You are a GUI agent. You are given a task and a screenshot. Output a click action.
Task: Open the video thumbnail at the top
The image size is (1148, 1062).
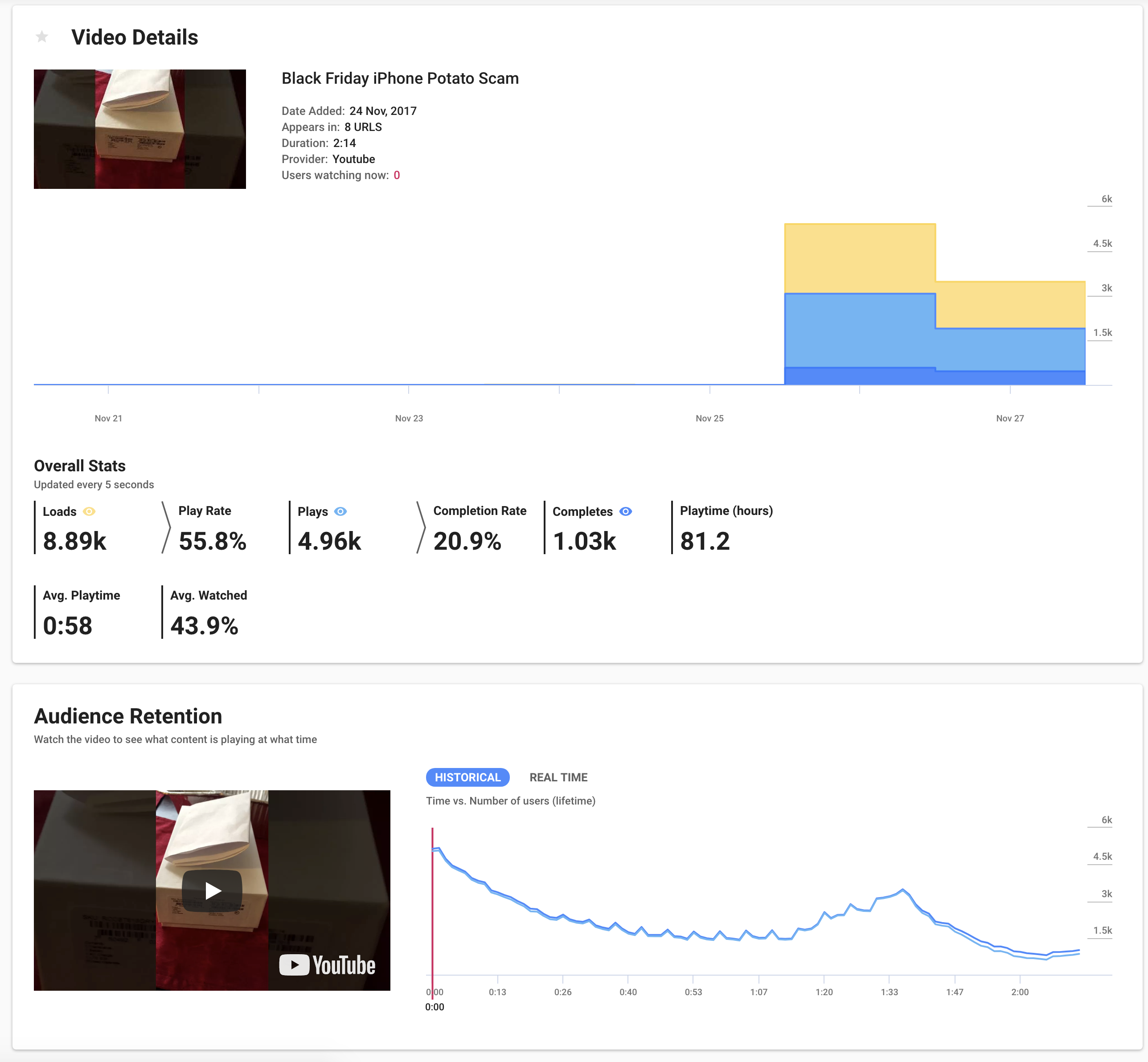(139, 129)
